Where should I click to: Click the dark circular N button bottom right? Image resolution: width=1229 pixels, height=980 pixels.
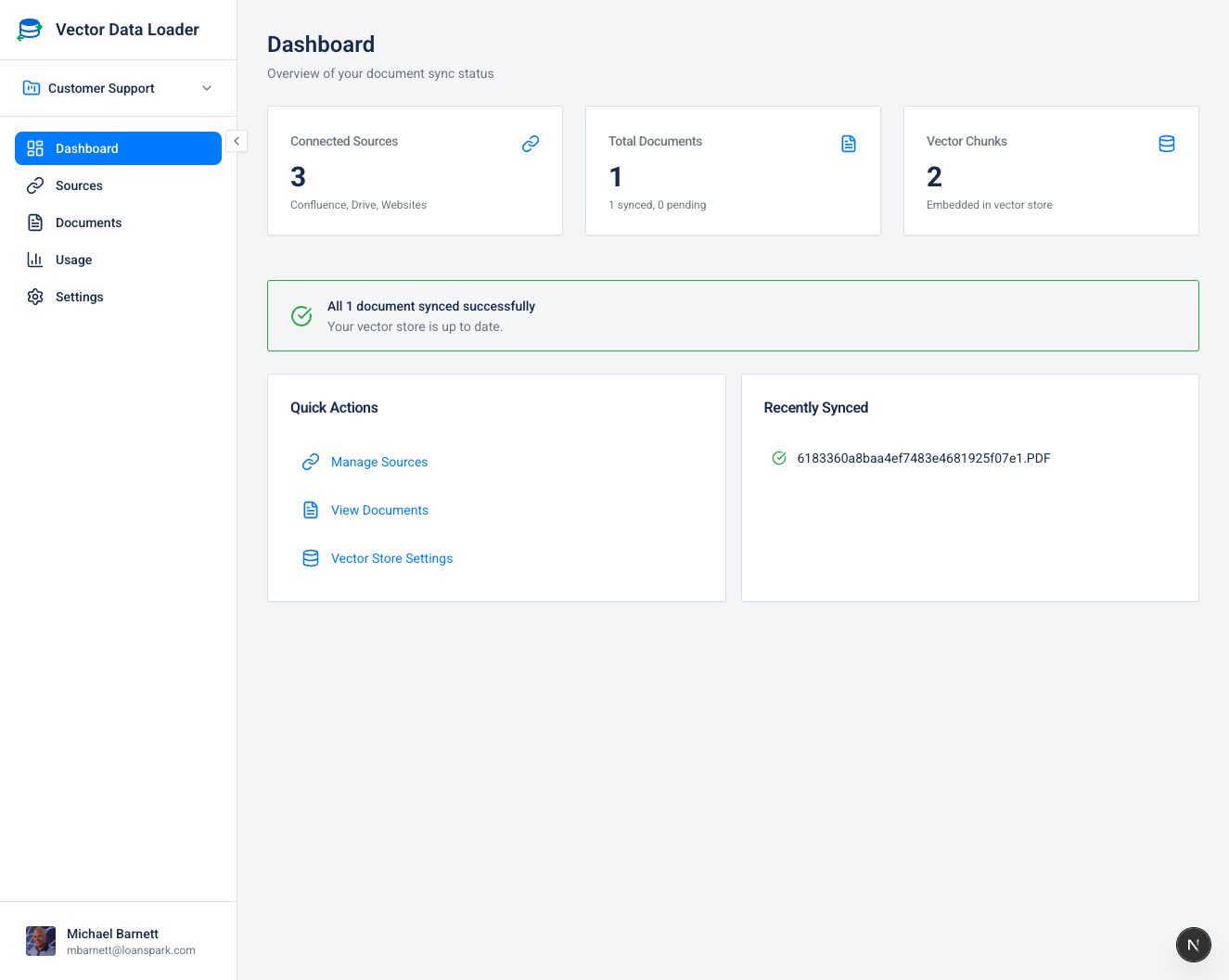tap(1193, 944)
